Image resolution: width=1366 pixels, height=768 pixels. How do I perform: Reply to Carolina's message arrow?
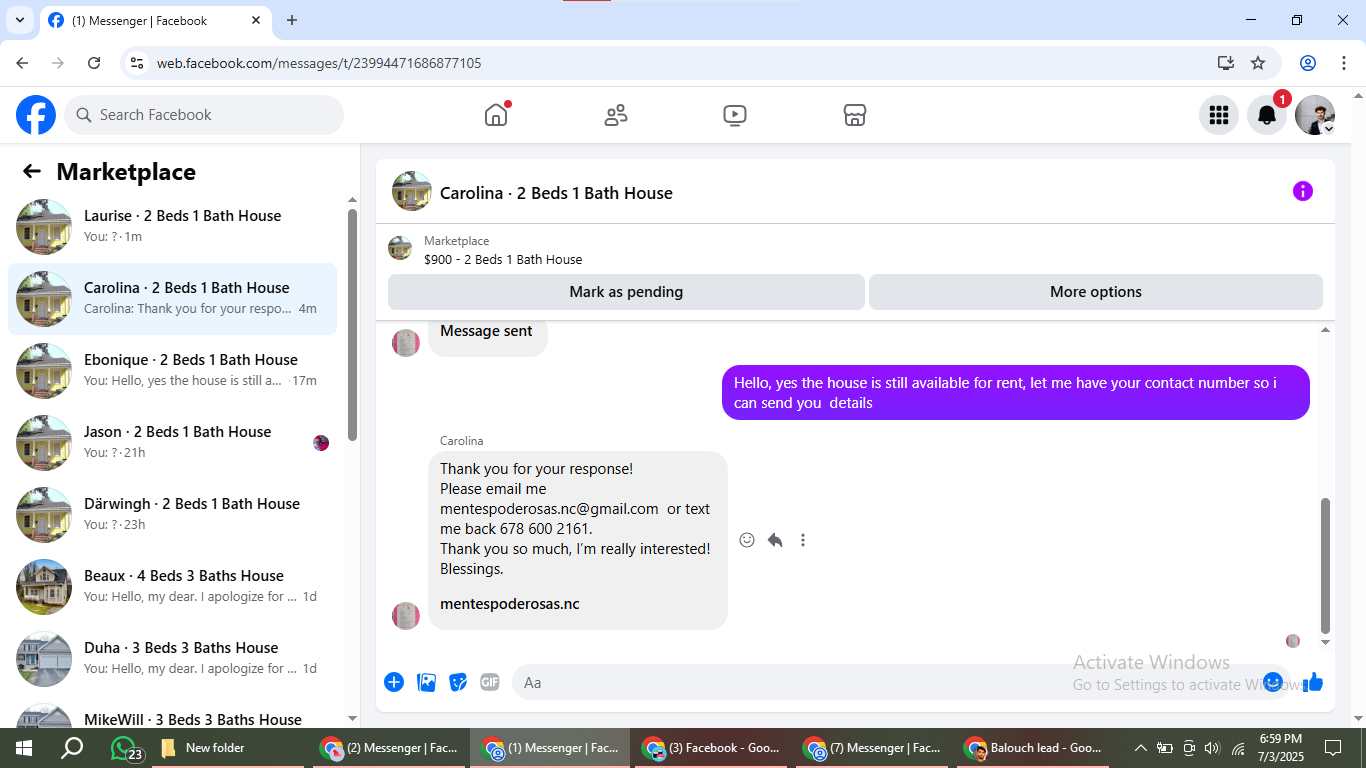click(x=775, y=540)
